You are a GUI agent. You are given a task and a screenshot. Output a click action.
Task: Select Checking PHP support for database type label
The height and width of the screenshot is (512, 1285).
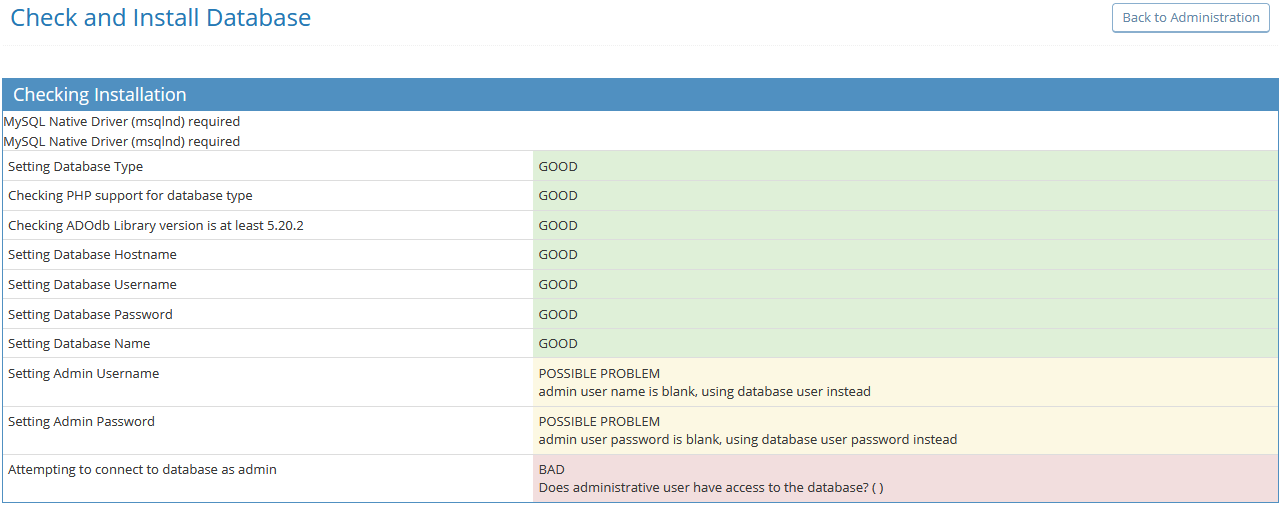point(130,196)
